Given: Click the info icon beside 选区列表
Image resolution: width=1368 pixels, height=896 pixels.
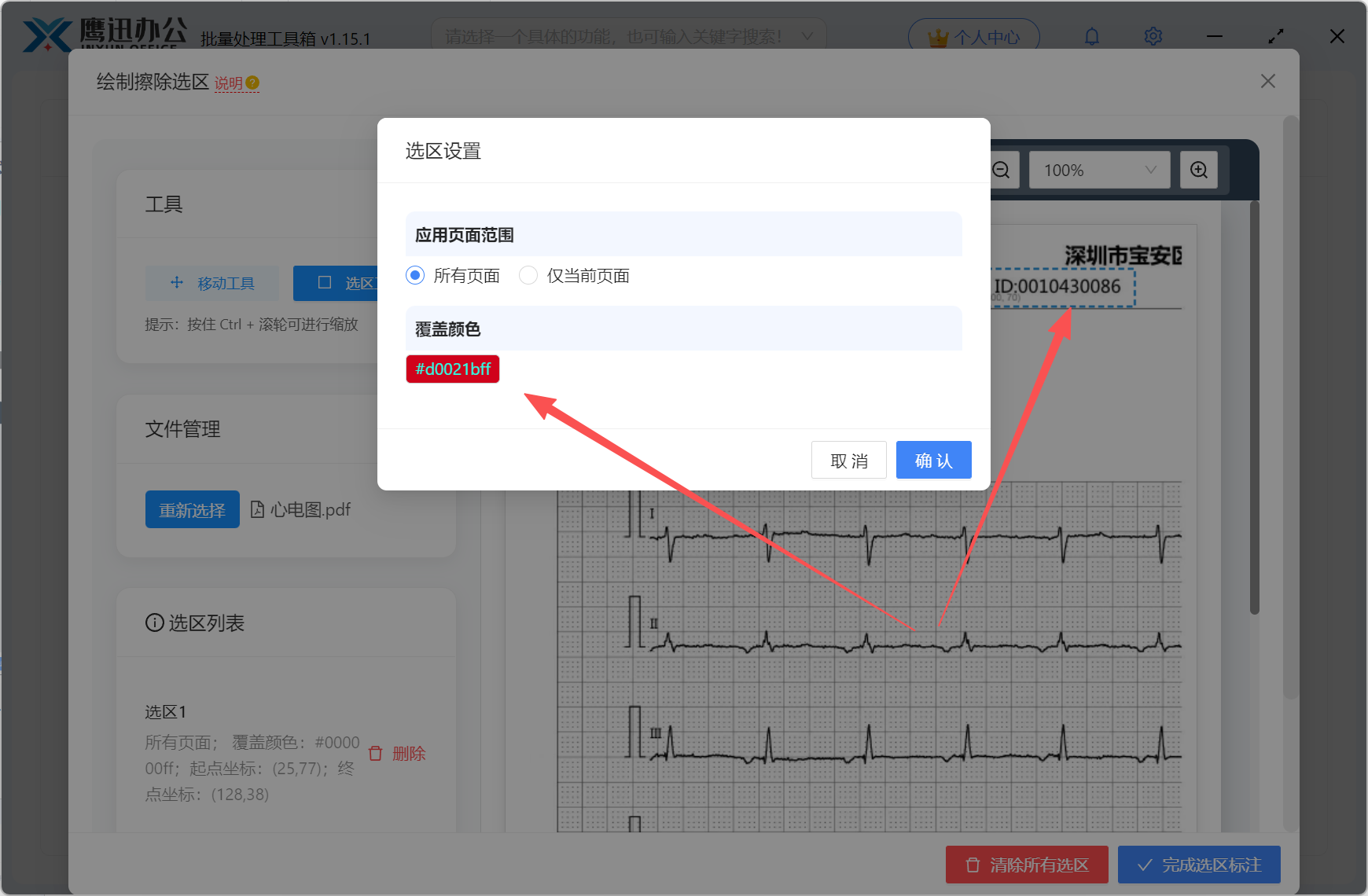Looking at the screenshot, I should 153,622.
